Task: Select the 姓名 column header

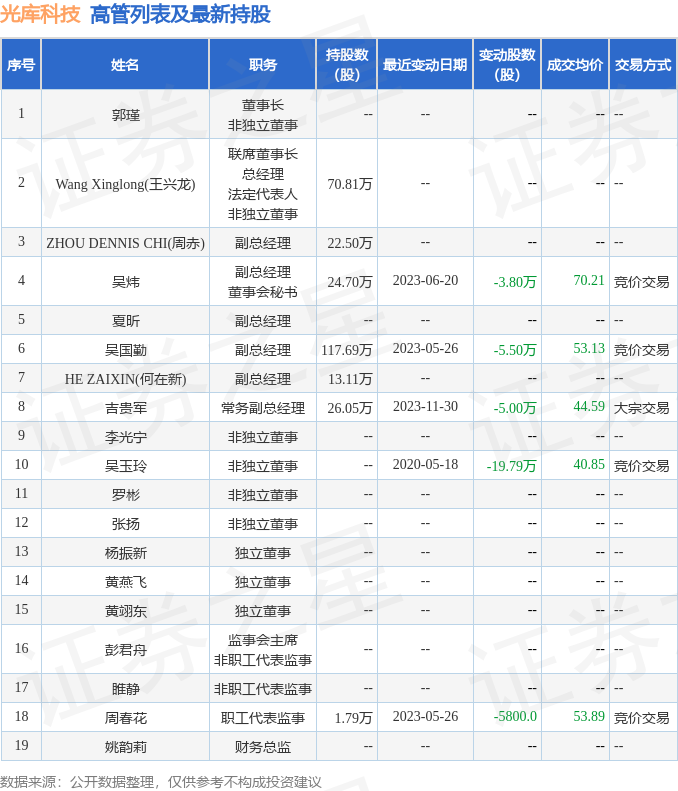Action: (125, 65)
